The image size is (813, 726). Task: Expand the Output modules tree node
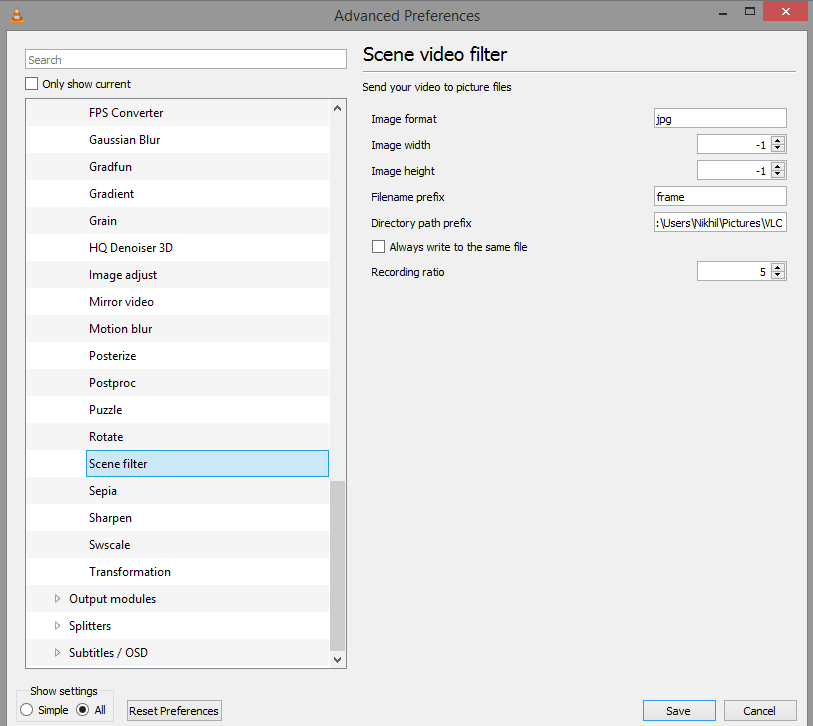pos(57,599)
